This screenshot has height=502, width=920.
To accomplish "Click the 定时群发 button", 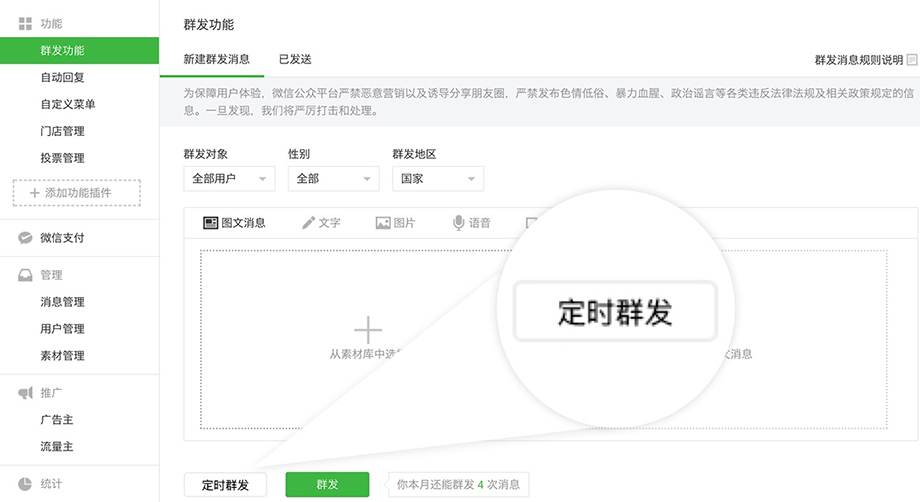I will tap(225, 485).
